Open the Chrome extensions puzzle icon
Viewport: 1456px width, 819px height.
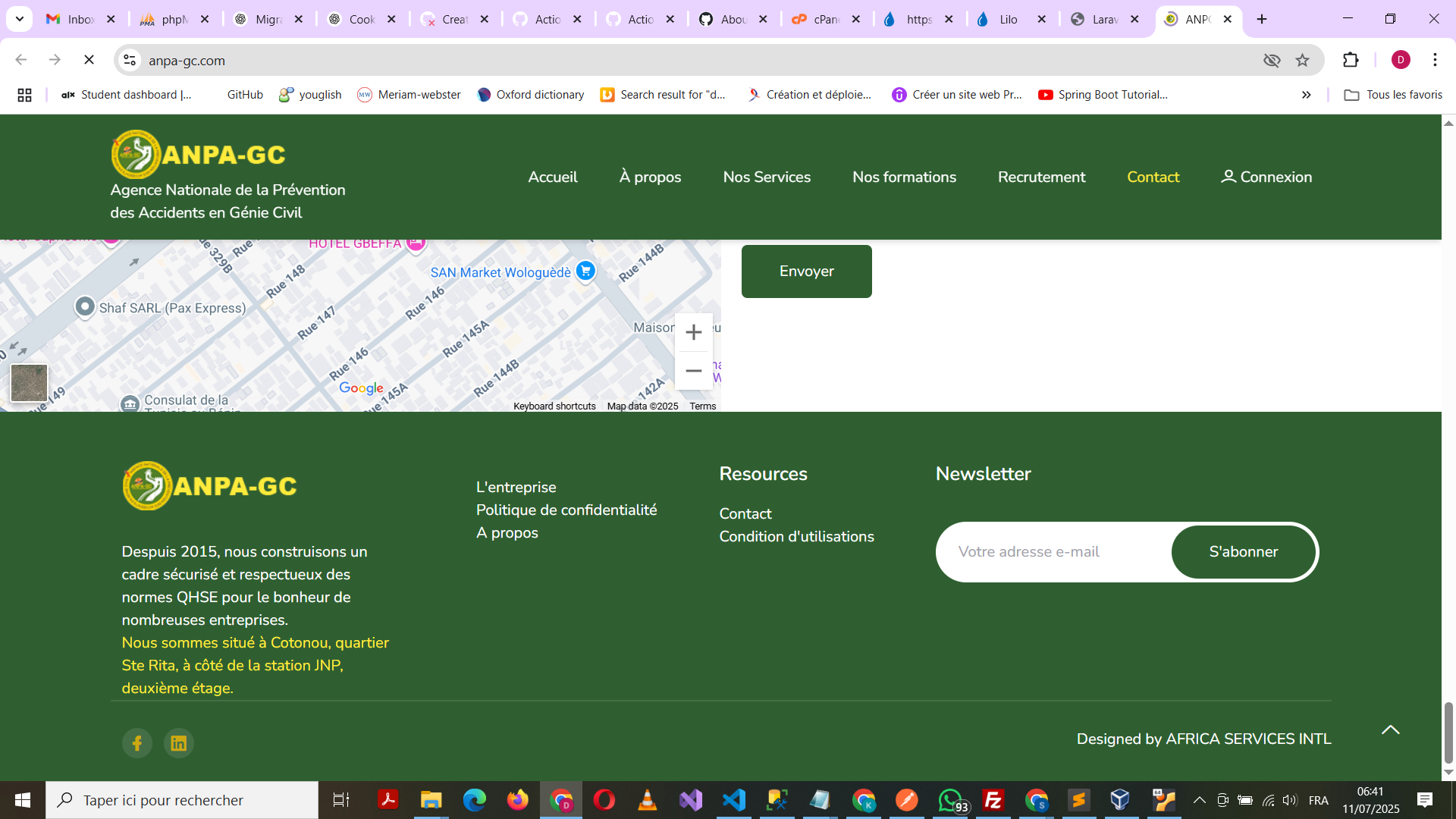pos(1351,60)
